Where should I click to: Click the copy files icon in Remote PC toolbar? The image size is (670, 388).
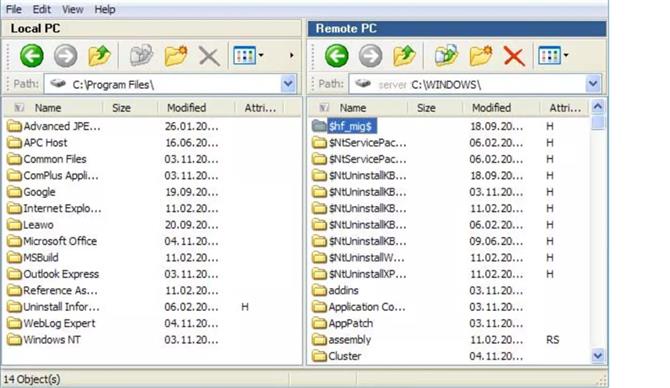tap(446, 56)
